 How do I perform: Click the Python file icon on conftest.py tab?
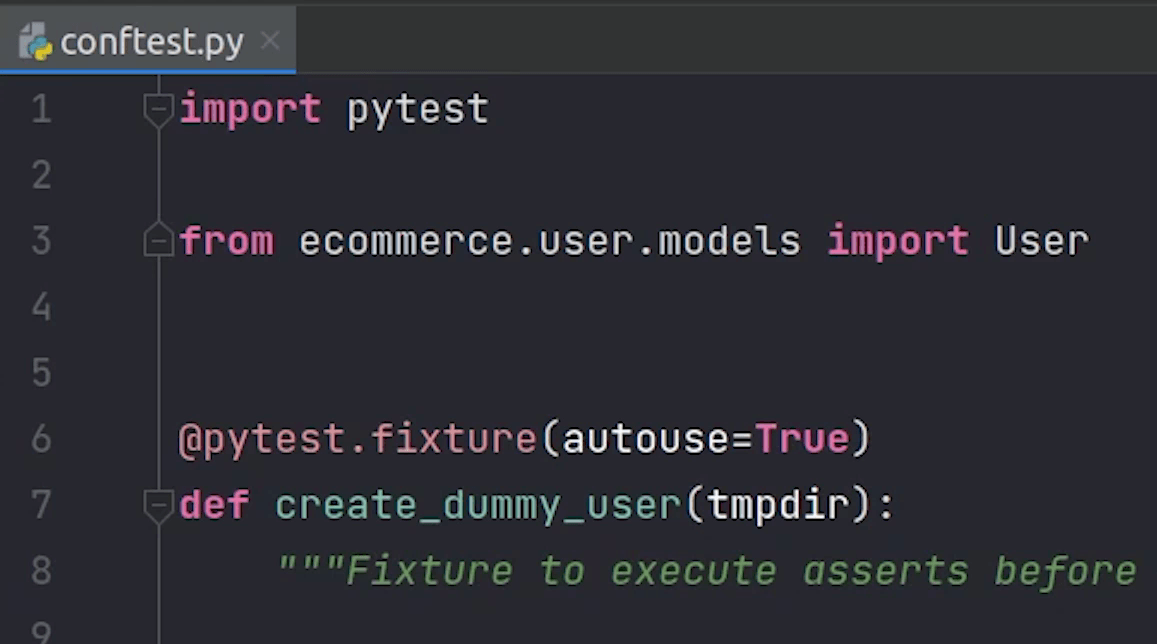35,42
